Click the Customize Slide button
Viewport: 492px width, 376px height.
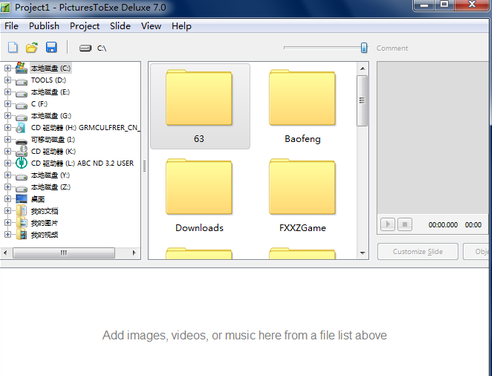point(418,252)
